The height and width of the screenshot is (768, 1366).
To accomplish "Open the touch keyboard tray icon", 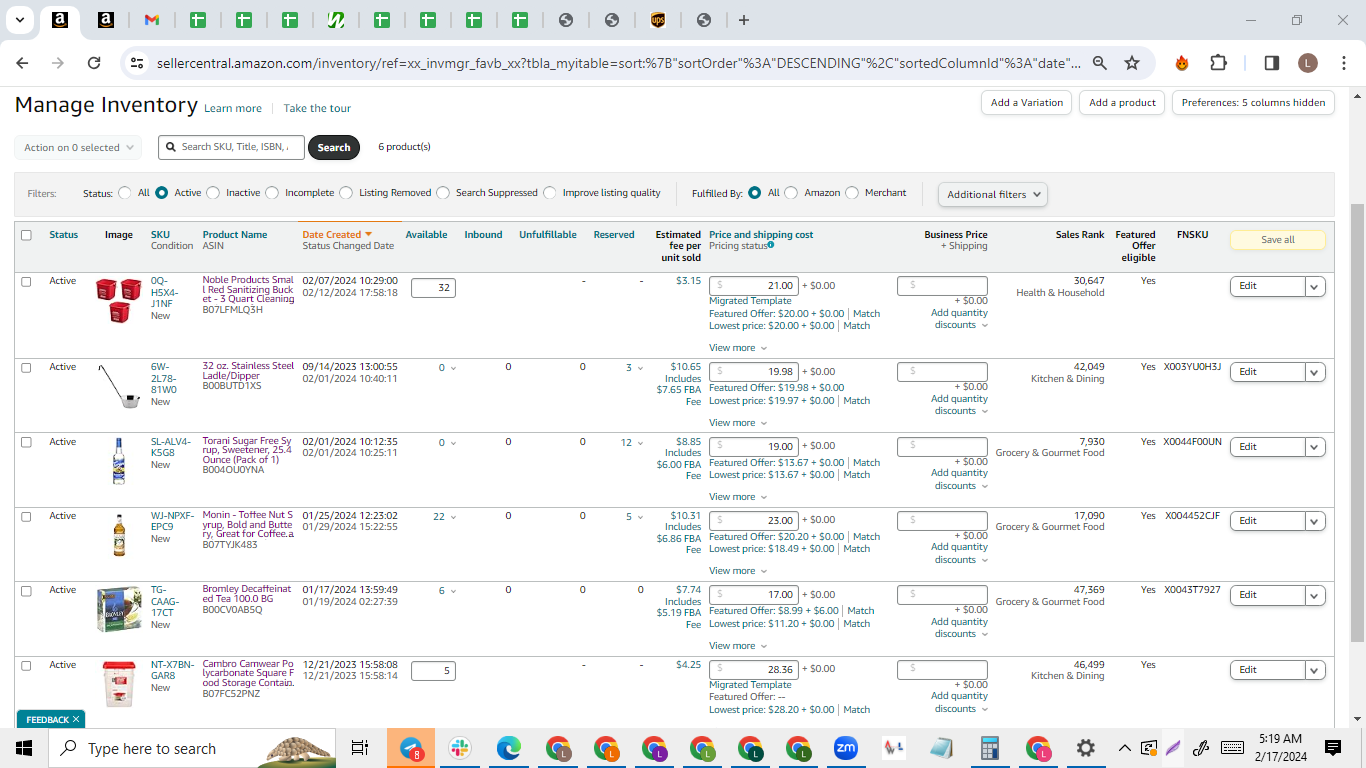I will (1232, 748).
